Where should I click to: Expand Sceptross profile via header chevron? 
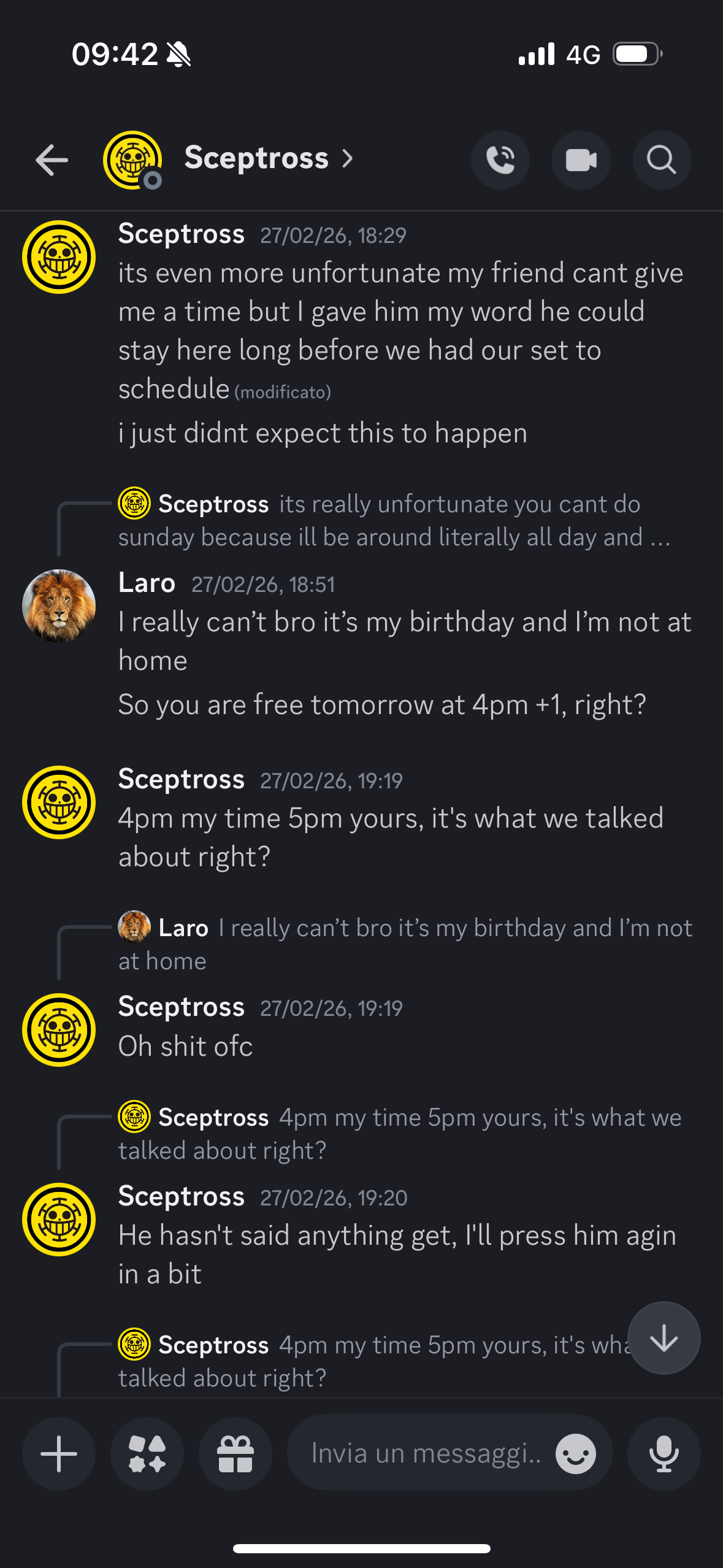pyautogui.click(x=348, y=159)
